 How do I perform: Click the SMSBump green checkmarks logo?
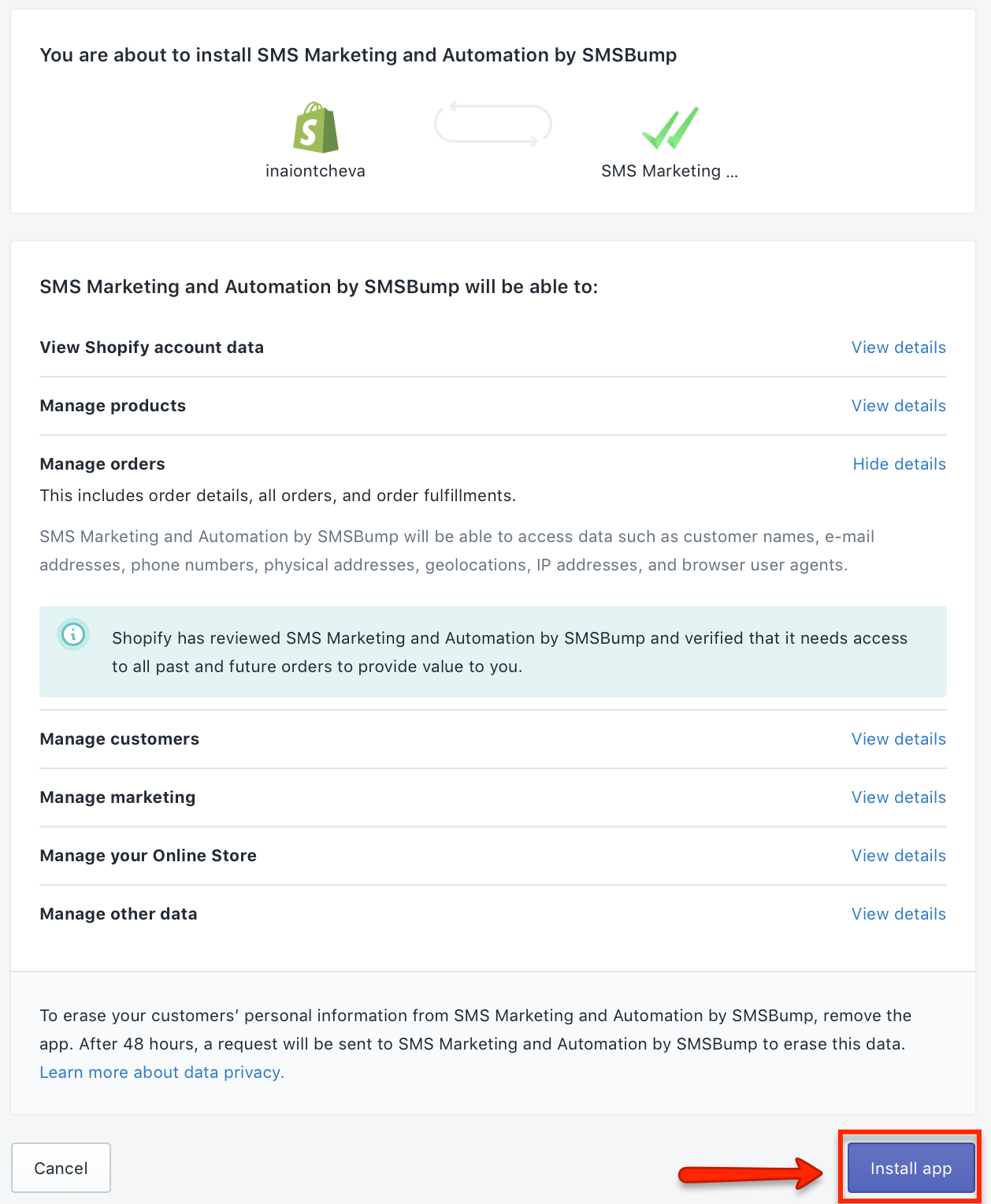click(x=670, y=128)
